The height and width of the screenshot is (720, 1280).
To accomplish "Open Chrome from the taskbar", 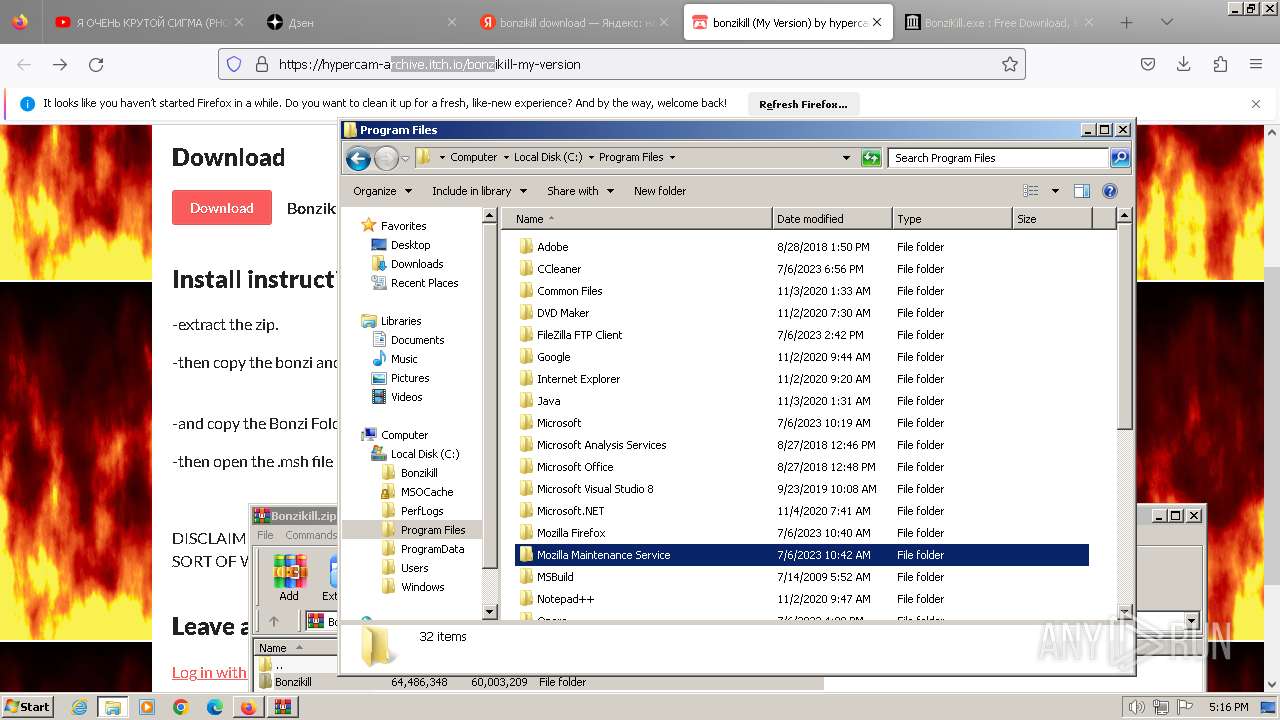I will point(181,707).
